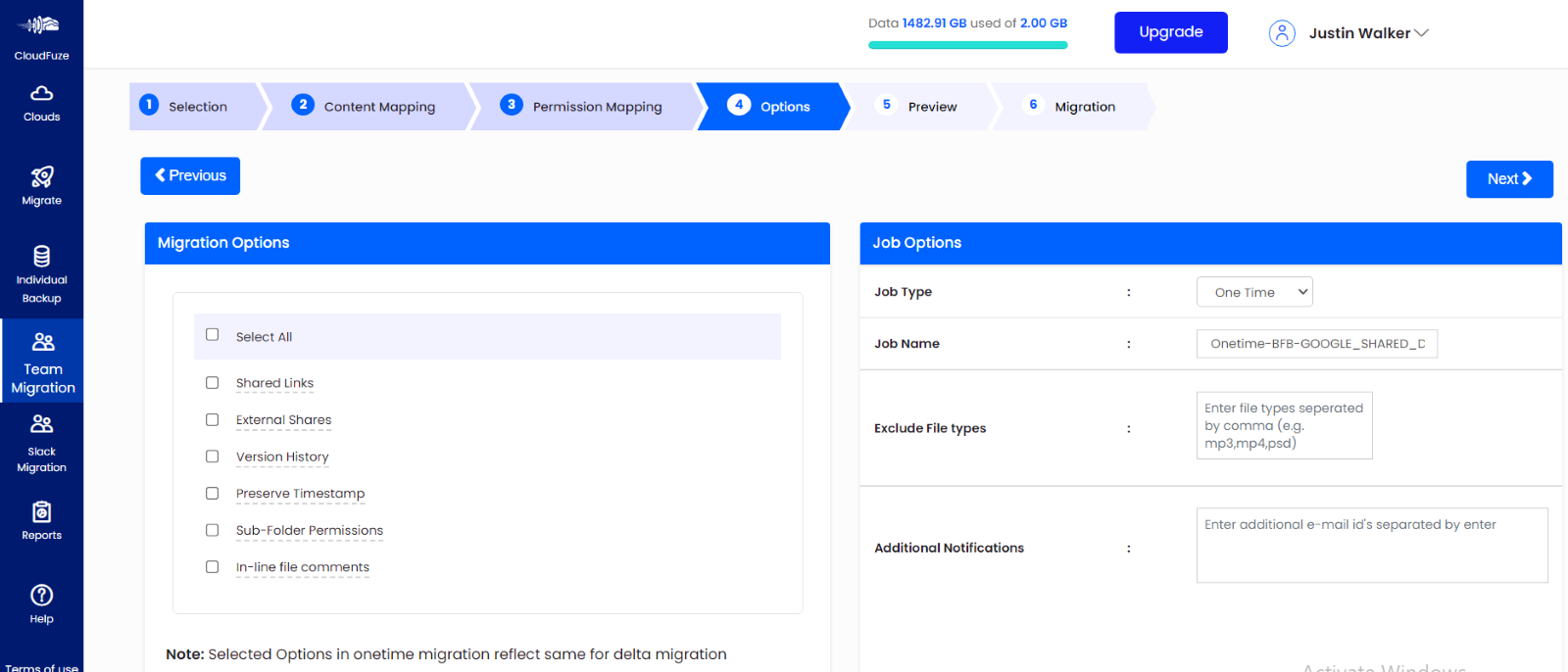Image resolution: width=1568 pixels, height=672 pixels.
Task: Click the Preserve Timestamp option label
Action: [x=300, y=494]
